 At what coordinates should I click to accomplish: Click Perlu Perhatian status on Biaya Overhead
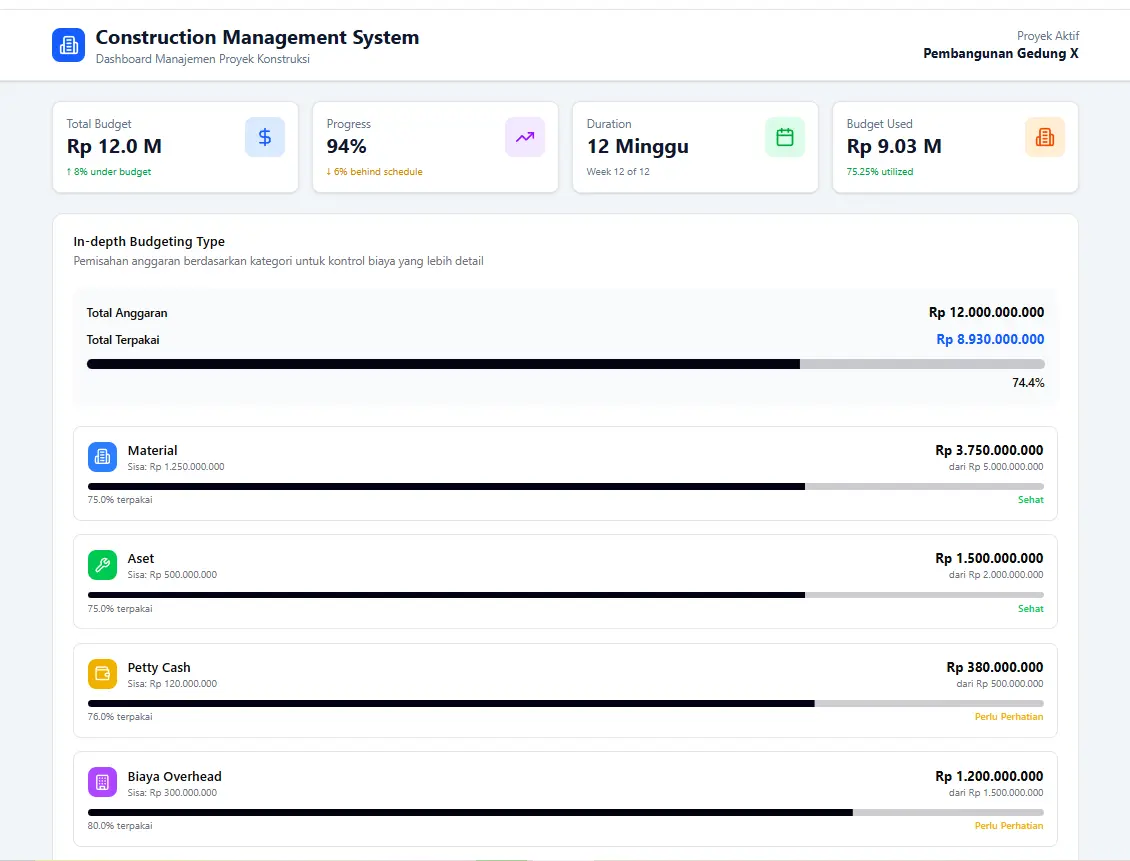pos(1009,825)
